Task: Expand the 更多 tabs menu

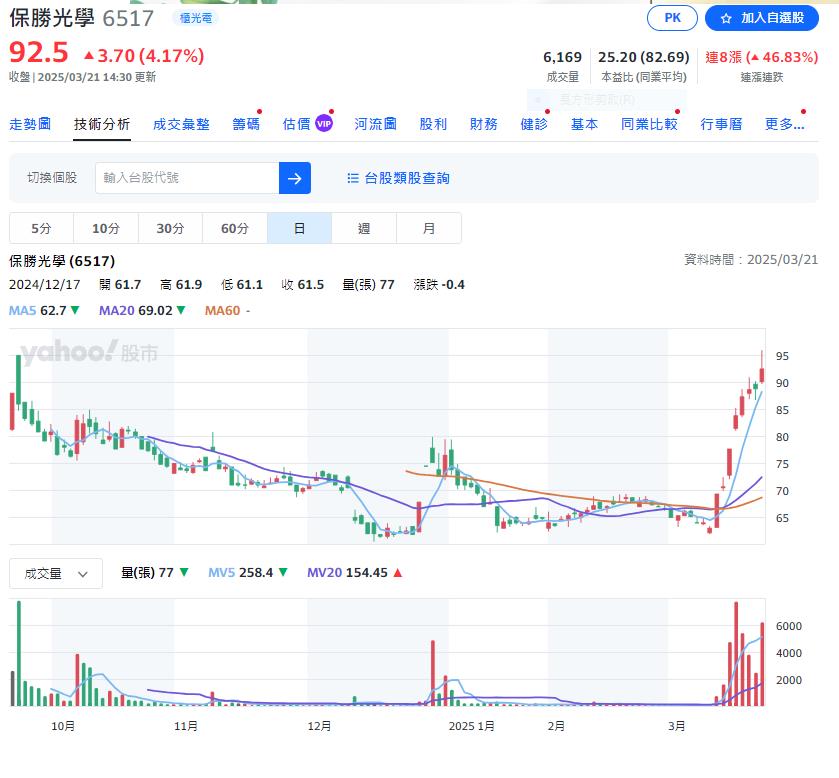Action: click(784, 124)
